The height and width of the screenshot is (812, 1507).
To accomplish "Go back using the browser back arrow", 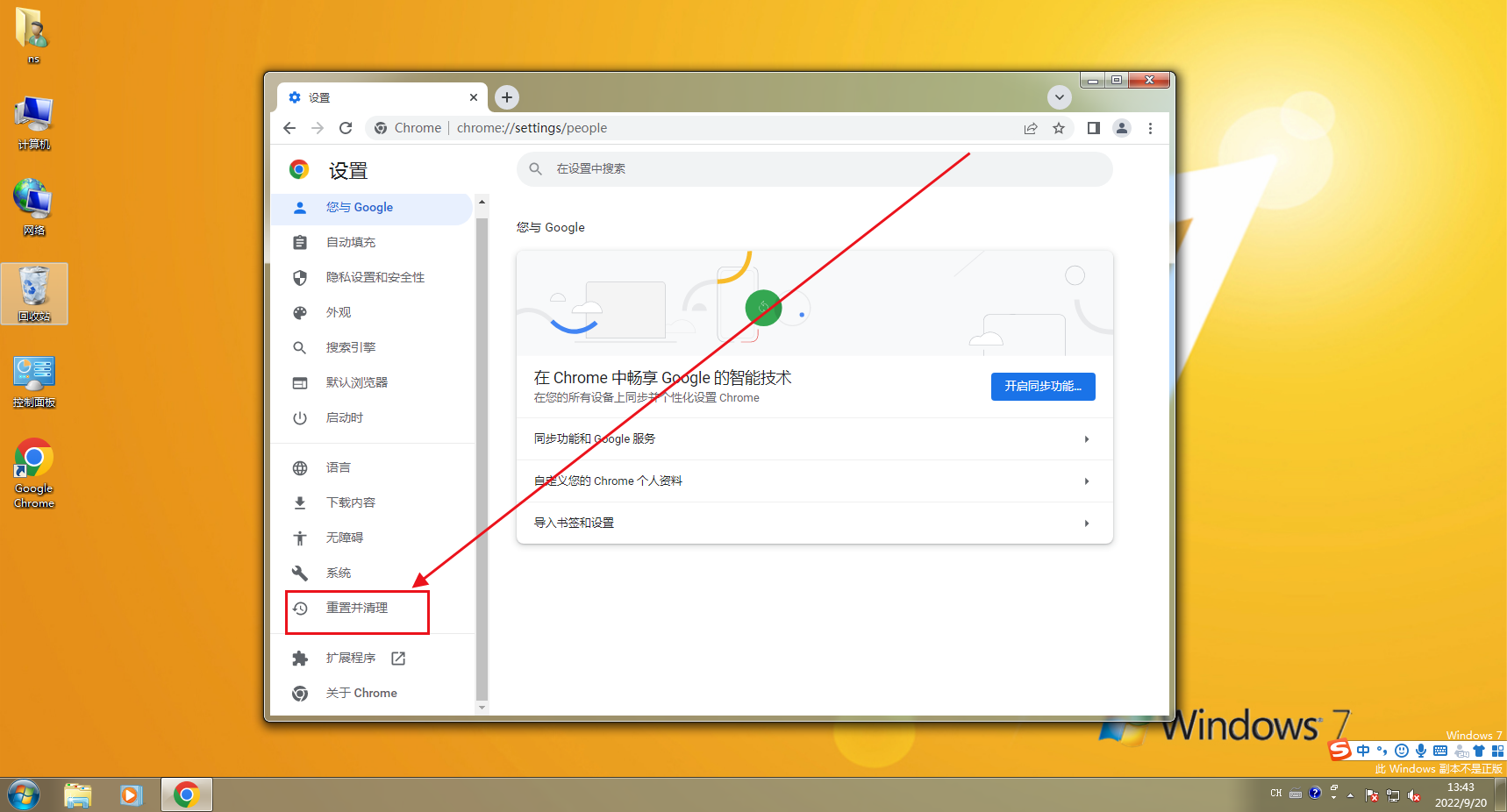I will click(x=289, y=128).
